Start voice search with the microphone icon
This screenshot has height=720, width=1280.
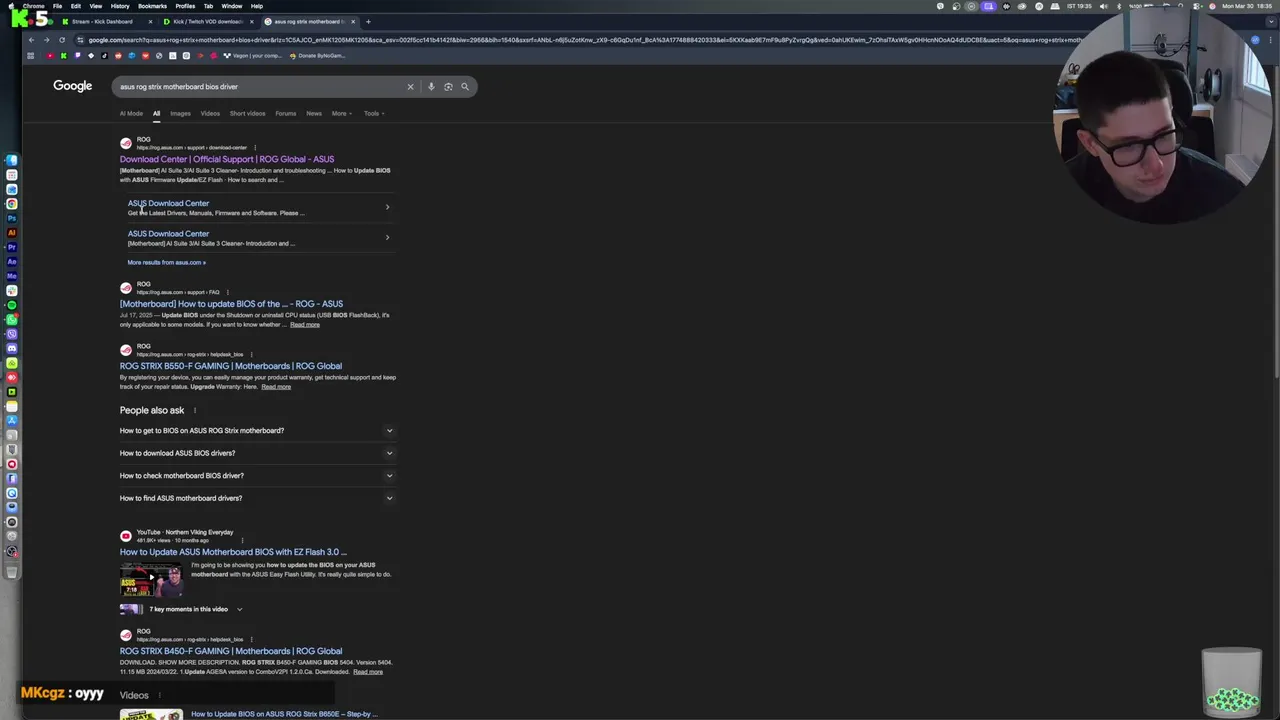tap(431, 87)
